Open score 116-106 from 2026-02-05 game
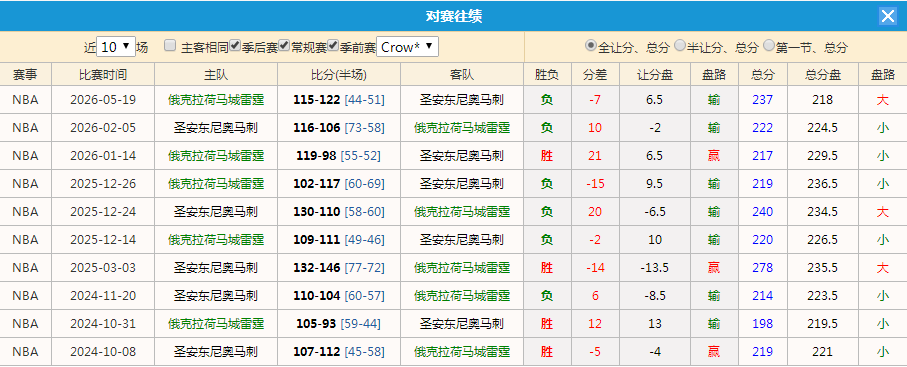This screenshot has width=907, height=367. [316, 128]
